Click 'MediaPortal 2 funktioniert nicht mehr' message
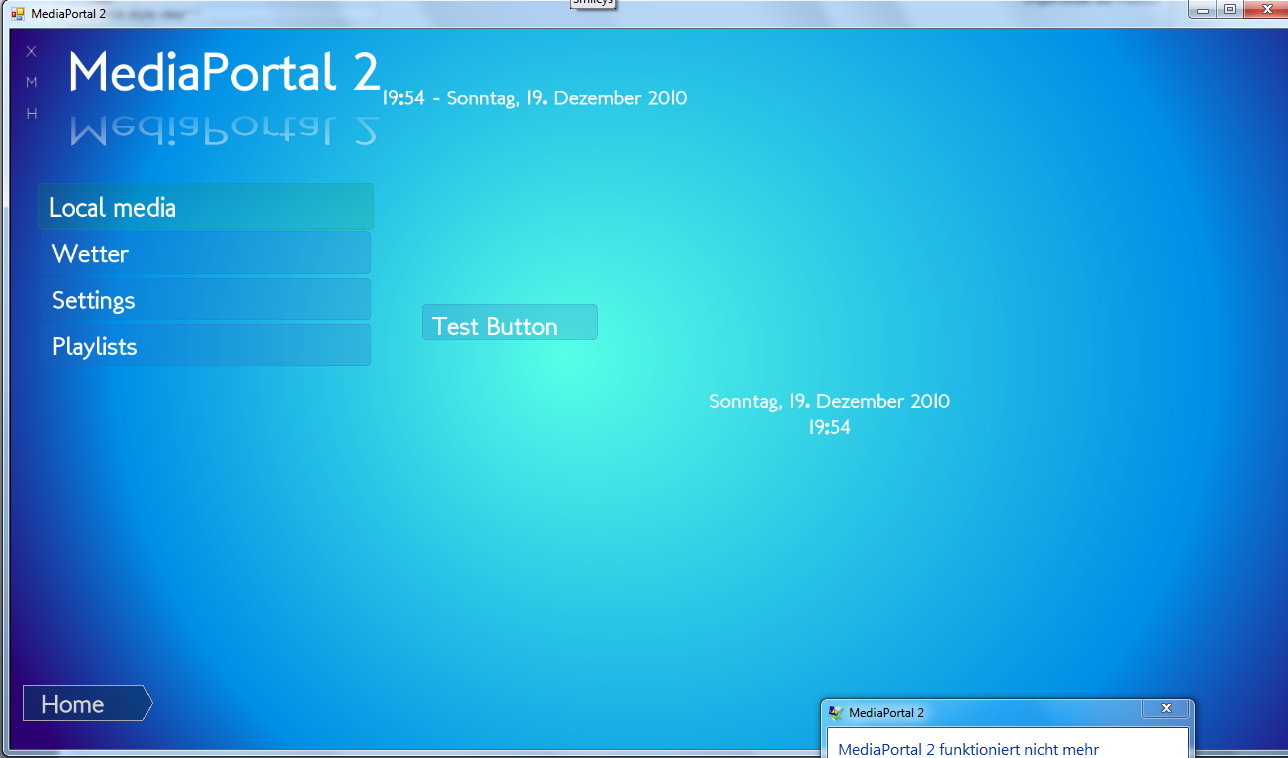This screenshot has width=1288, height=758. pyautogui.click(x=968, y=749)
